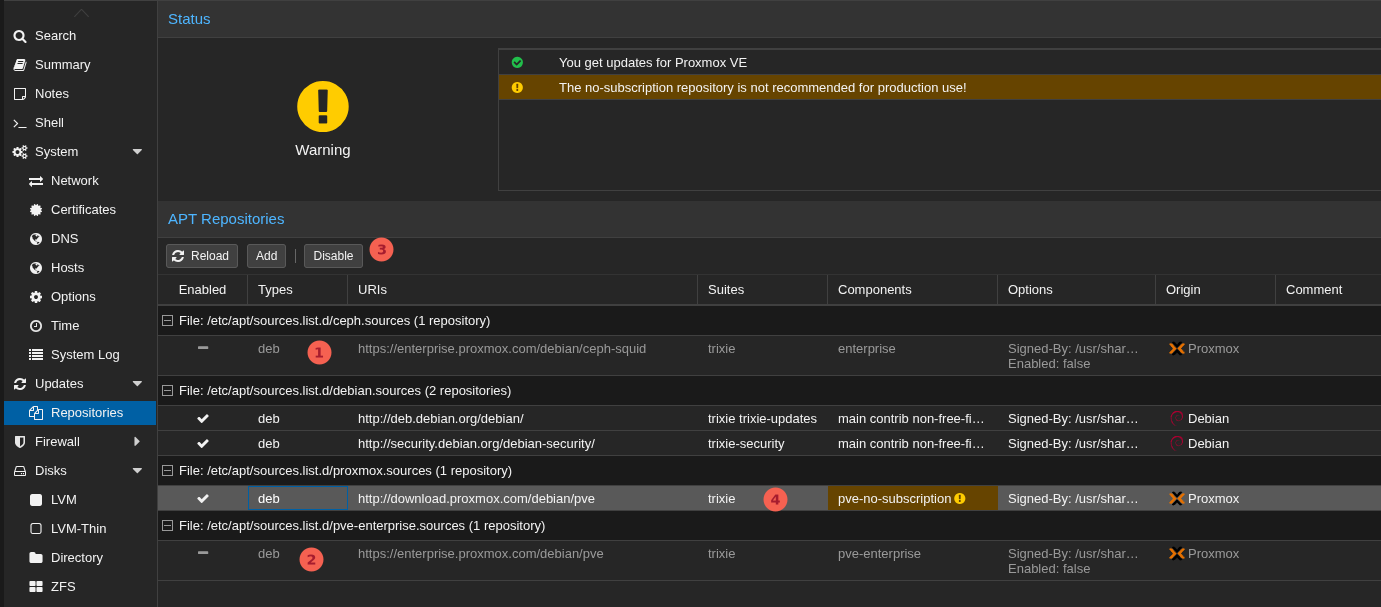Open the System Log icon
The height and width of the screenshot is (607, 1381).
34,354
